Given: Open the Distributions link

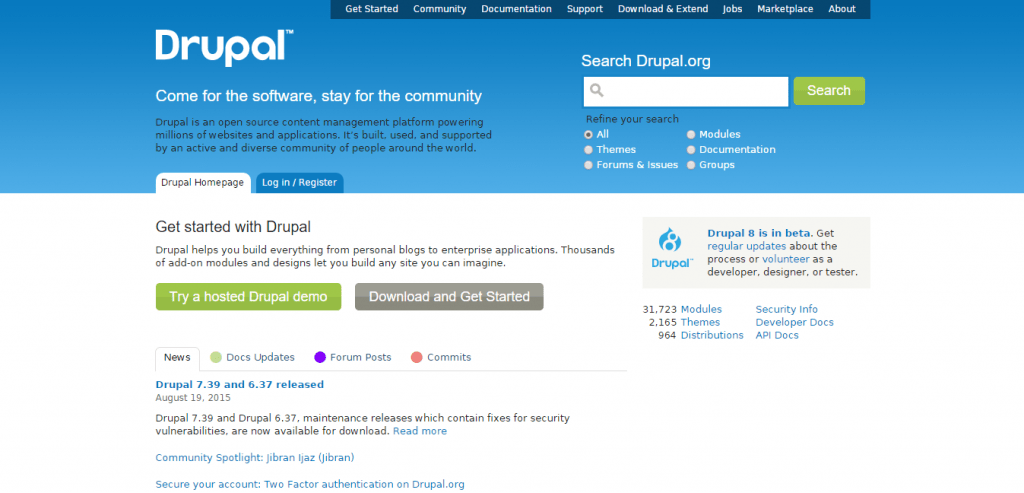Looking at the screenshot, I should [712, 336].
